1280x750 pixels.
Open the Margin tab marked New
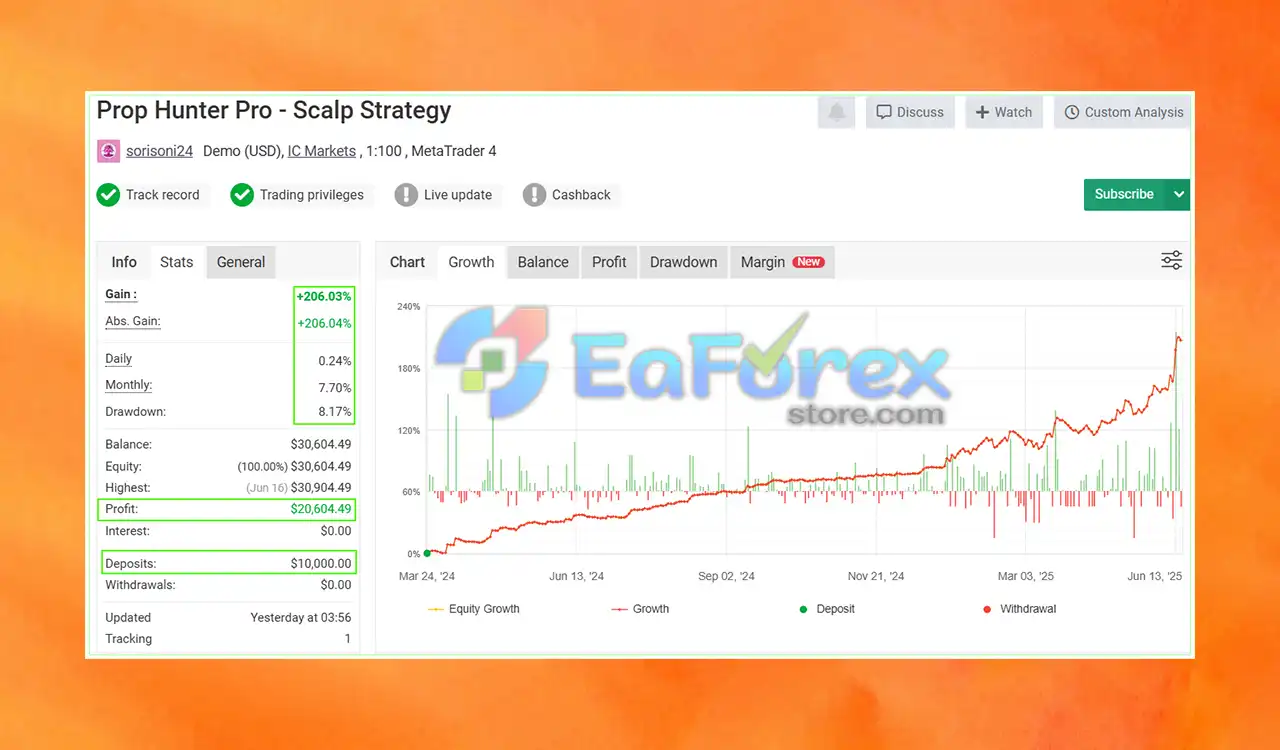[x=782, y=262]
